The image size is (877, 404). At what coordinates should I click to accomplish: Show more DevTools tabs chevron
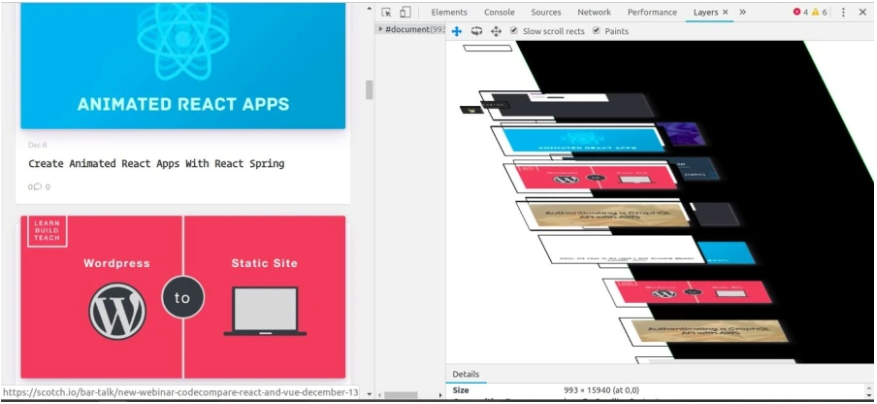(x=743, y=12)
